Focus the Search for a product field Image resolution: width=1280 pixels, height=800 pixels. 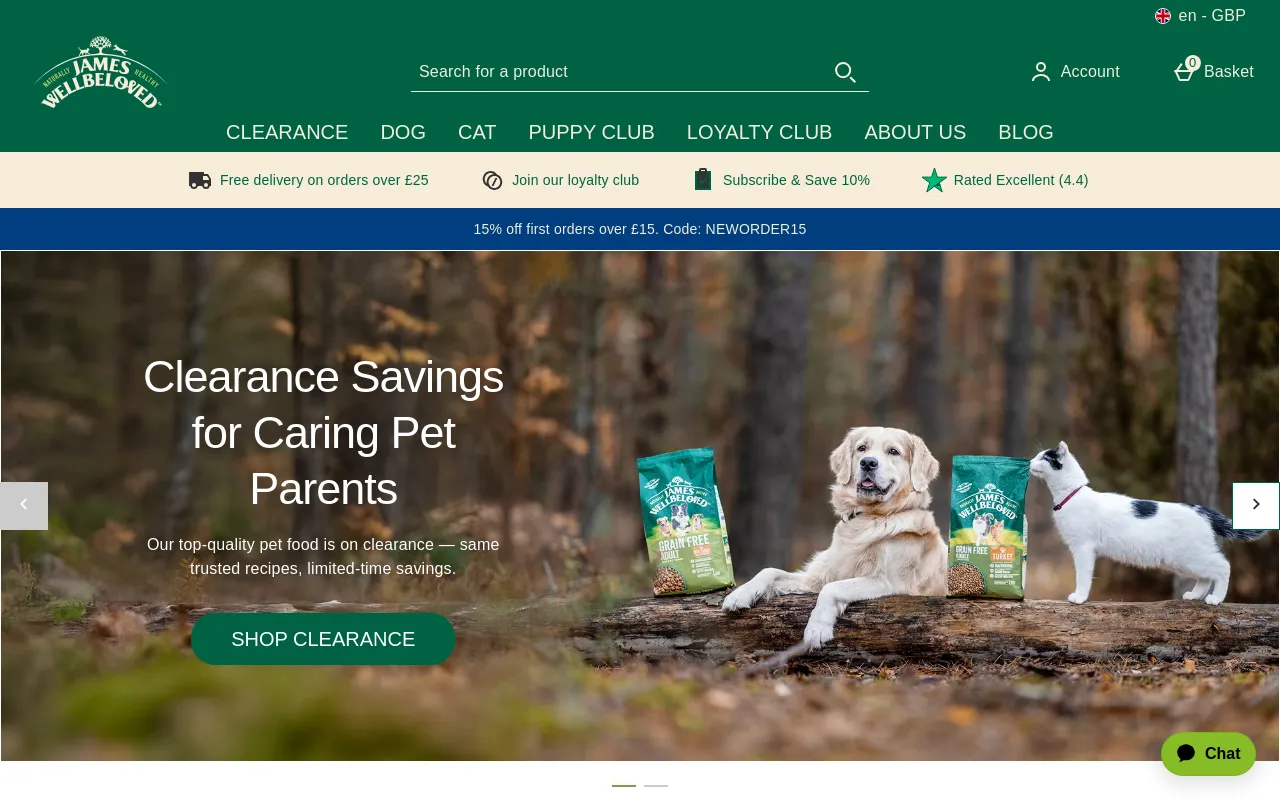(x=620, y=72)
